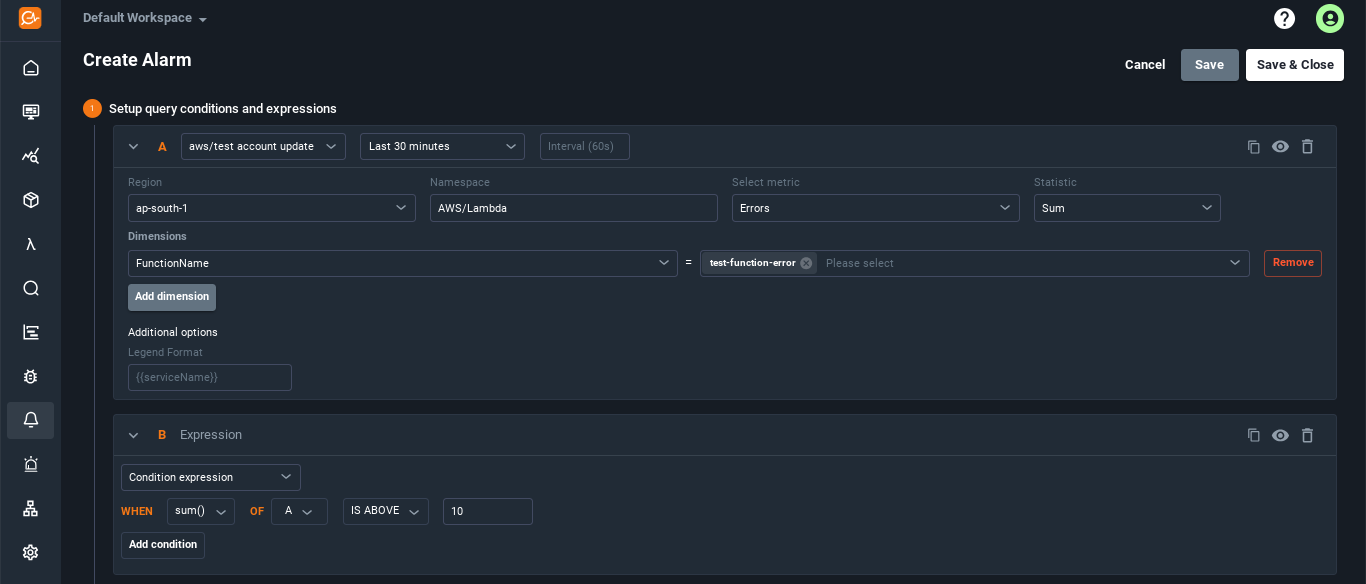Click the Add condition button

(x=162, y=544)
